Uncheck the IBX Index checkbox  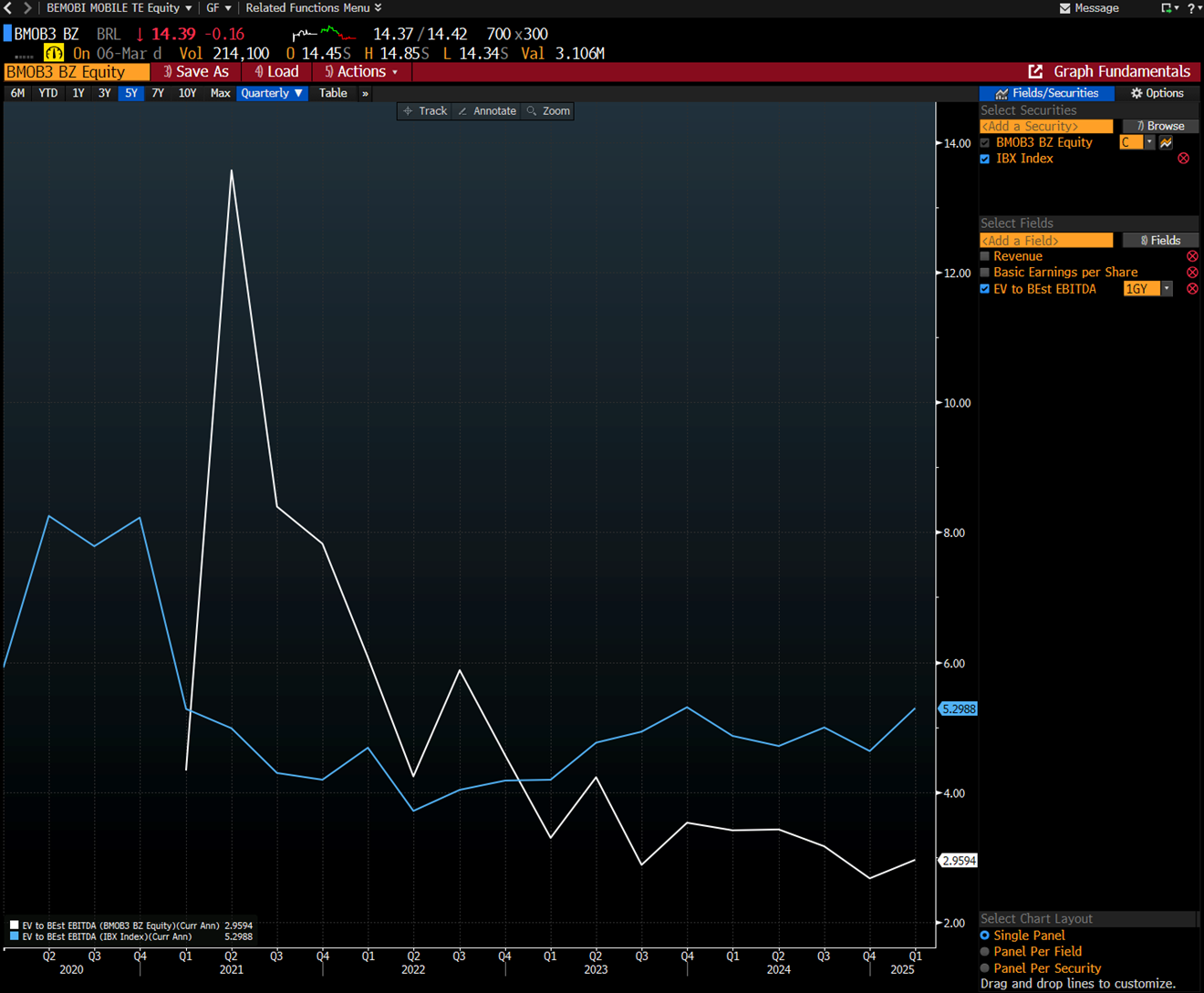[x=985, y=159]
